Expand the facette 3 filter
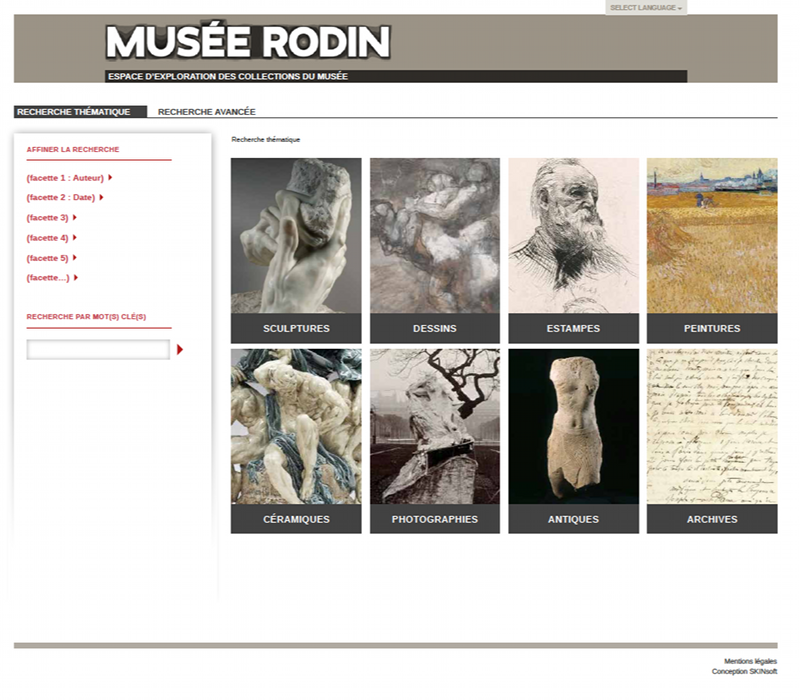The height and width of the screenshot is (700, 800). pyautogui.click(x=52, y=218)
